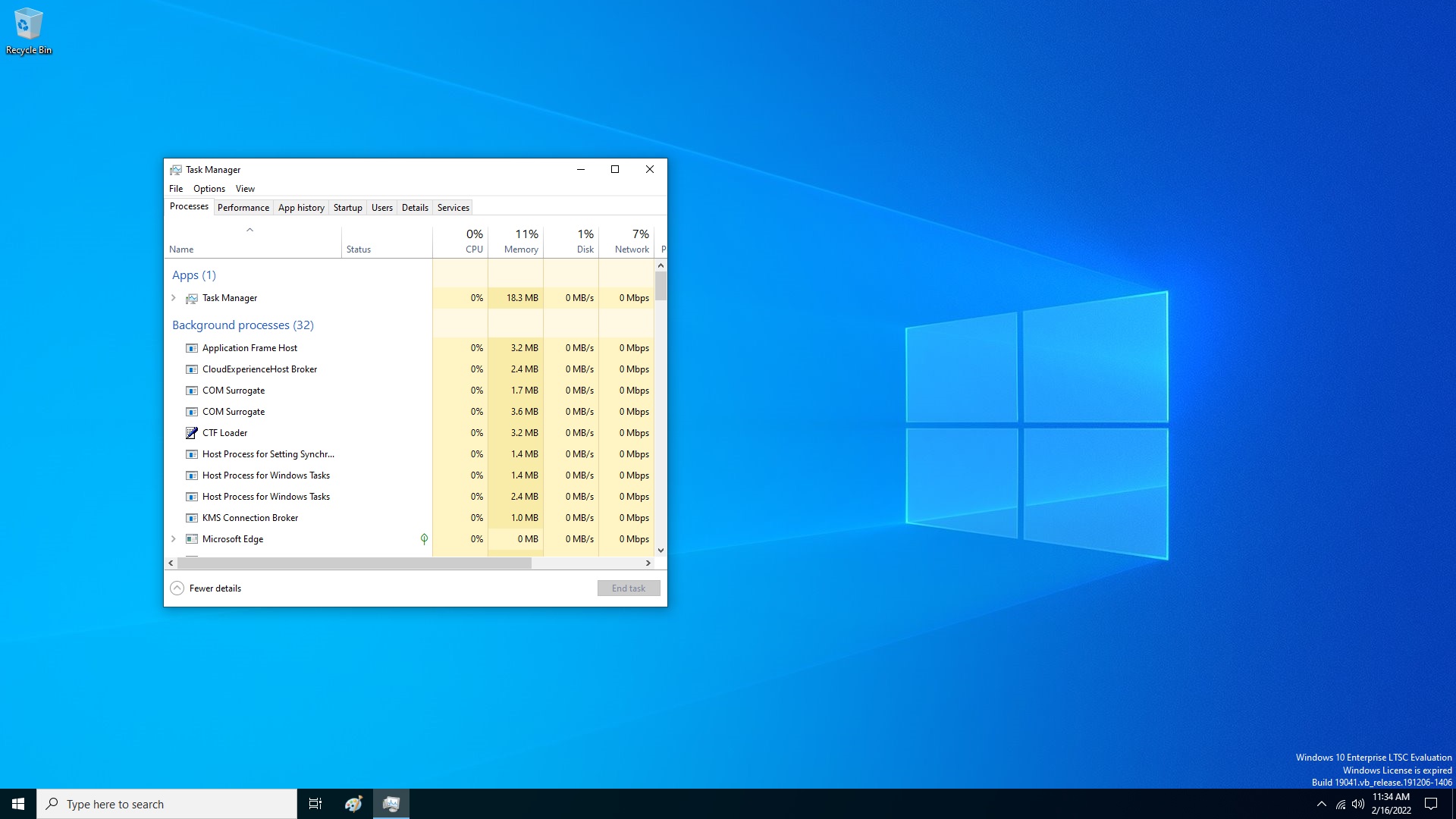This screenshot has width=1456, height=819.
Task: Show hidden system tray icons
Action: 1322,804
